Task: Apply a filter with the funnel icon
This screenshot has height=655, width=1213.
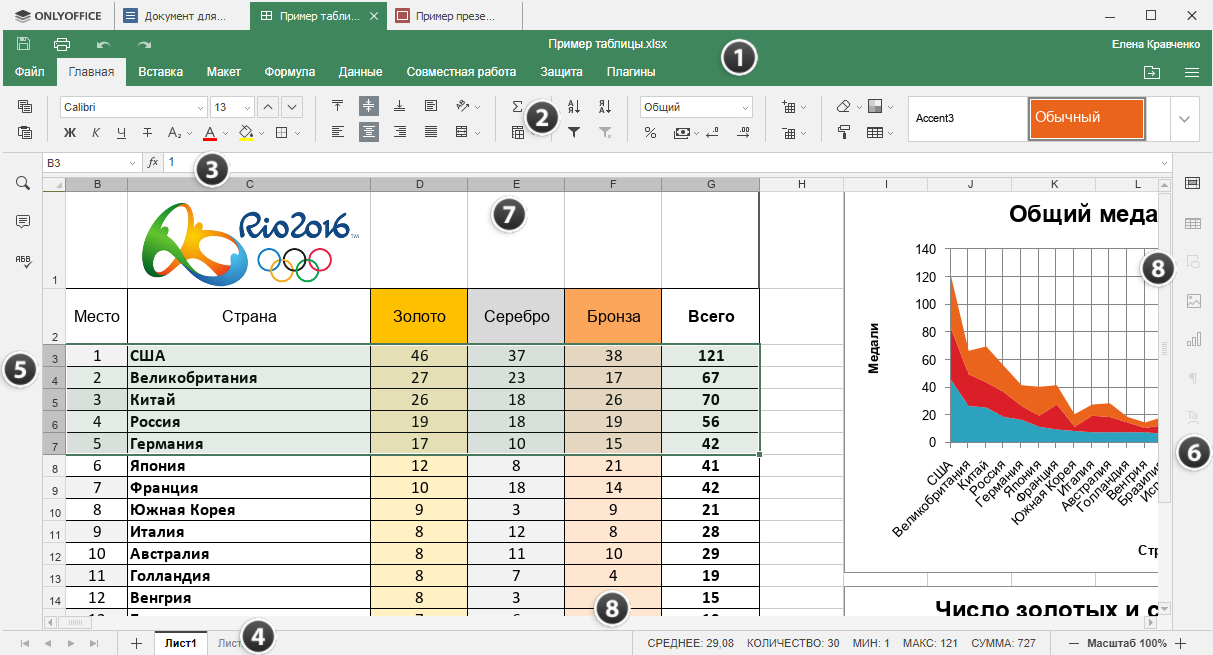Action: [574, 132]
